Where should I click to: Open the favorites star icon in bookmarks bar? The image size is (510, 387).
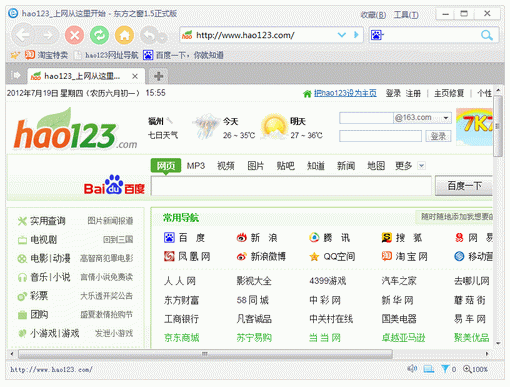click(x=15, y=55)
